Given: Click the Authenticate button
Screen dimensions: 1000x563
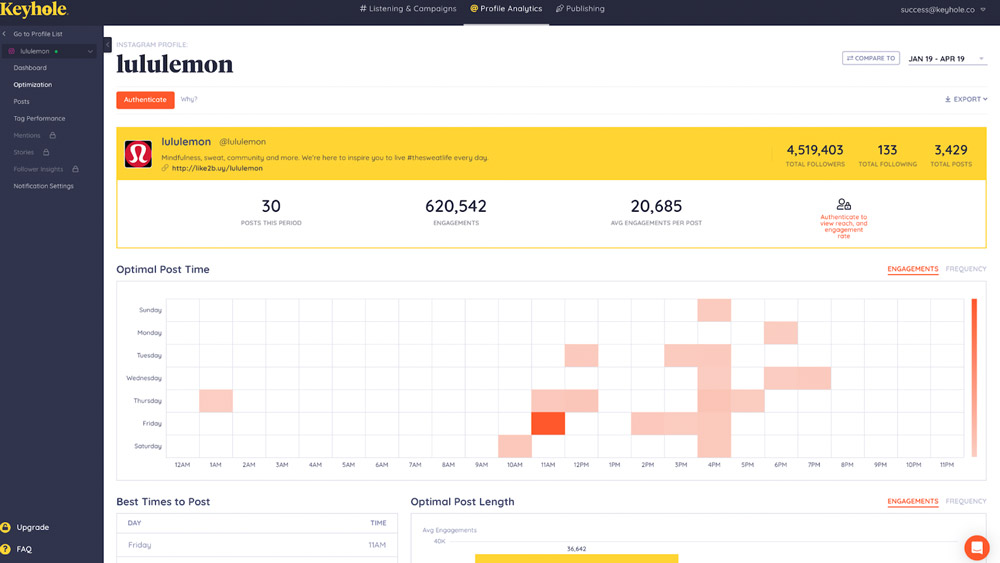Looking at the screenshot, I should pyautogui.click(x=145, y=100).
